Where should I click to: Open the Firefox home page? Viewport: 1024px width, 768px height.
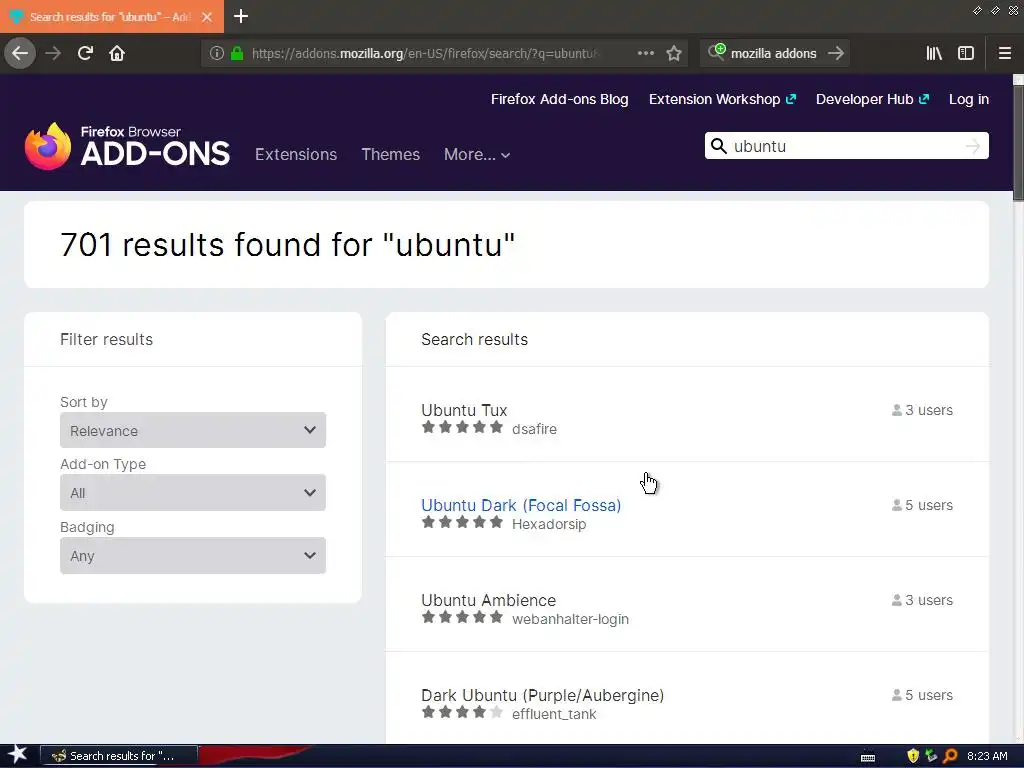117,53
